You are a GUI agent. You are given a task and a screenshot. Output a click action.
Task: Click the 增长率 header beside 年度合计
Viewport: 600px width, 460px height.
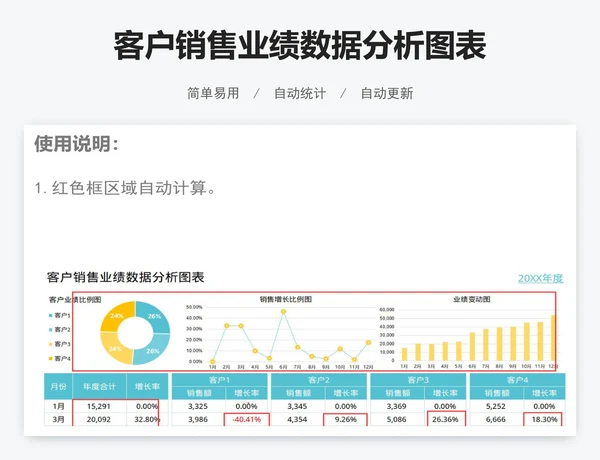click(147, 387)
